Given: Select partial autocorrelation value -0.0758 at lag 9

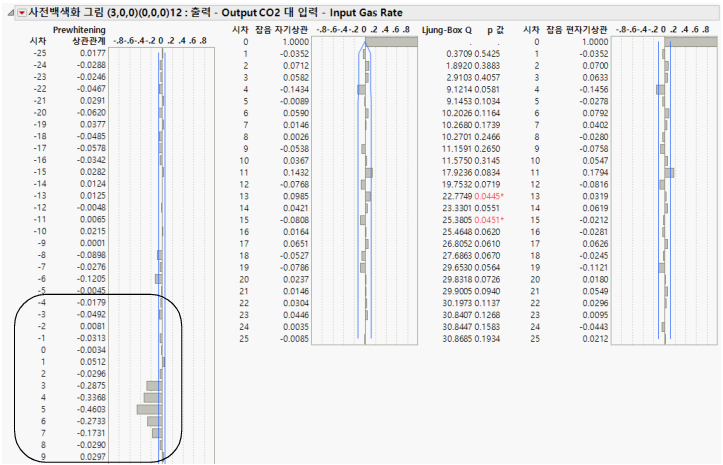Looking at the screenshot, I should (x=593, y=149).
